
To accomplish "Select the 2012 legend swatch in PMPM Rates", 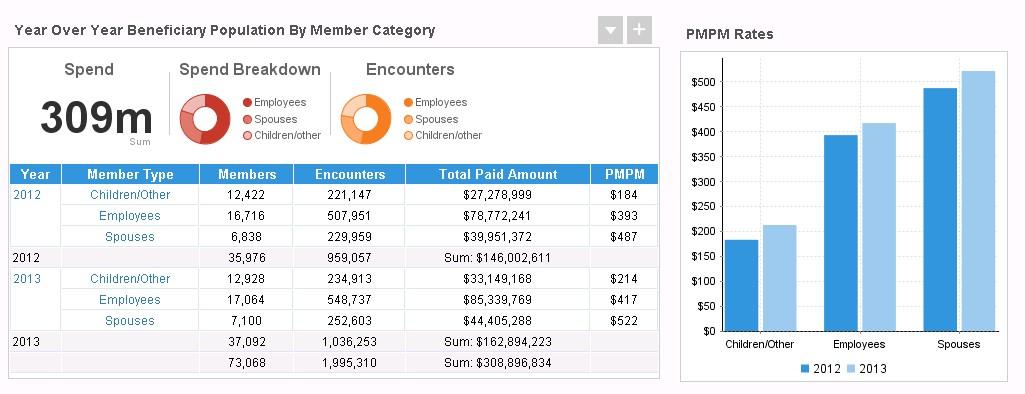I will 805,369.
